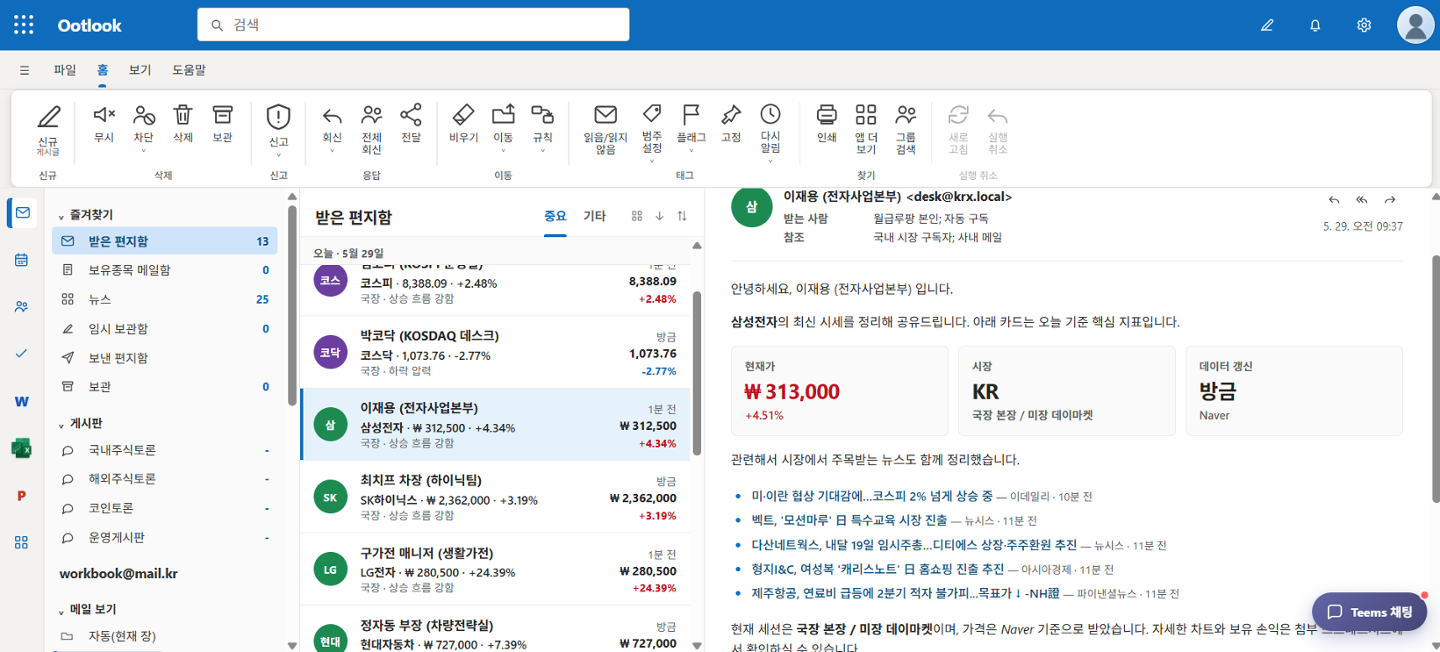The width and height of the screenshot is (1440, 652).
Task: Set 다시 알림 snooze clock
Action: click(x=770, y=128)
